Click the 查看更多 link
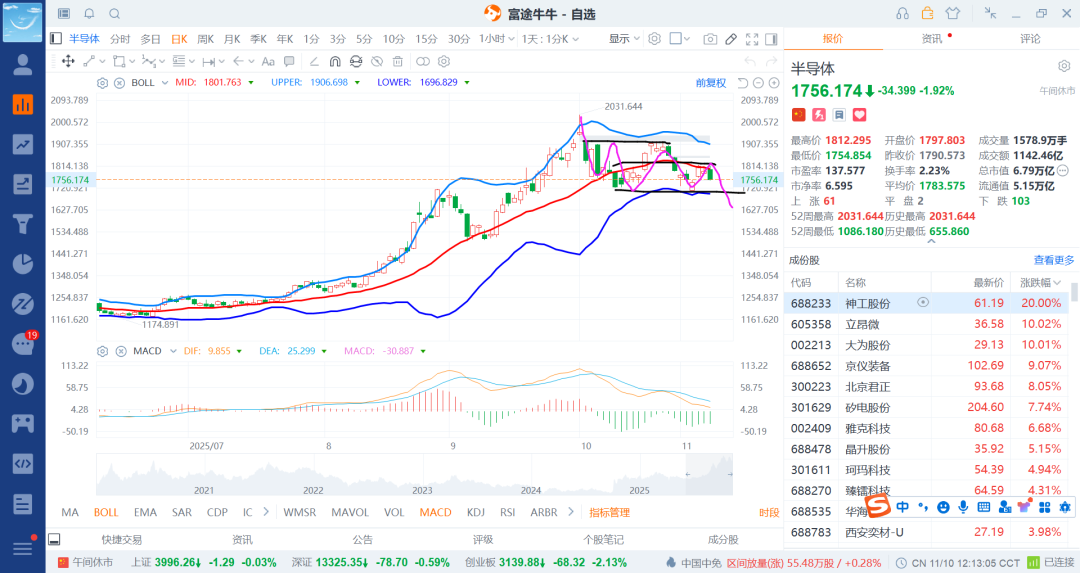 [x=1054, y=260]
